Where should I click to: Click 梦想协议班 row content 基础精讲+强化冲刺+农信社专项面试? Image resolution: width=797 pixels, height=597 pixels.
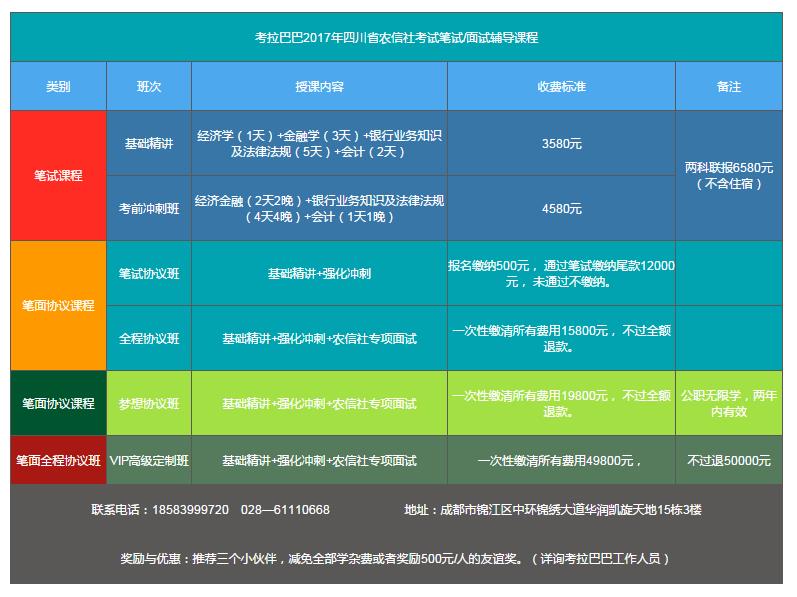point(319,403)
